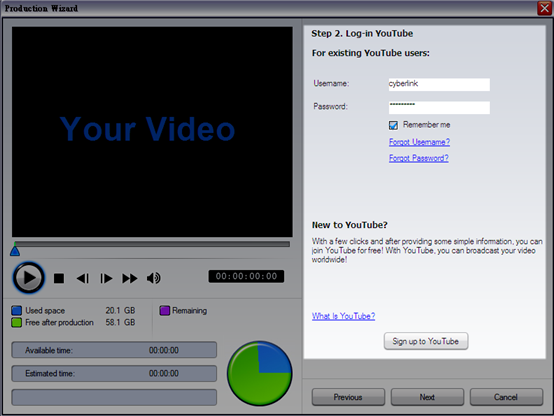Screen dimensions: 554x416
Task: Click the For existing YouTube users heading
Action: 371,53
